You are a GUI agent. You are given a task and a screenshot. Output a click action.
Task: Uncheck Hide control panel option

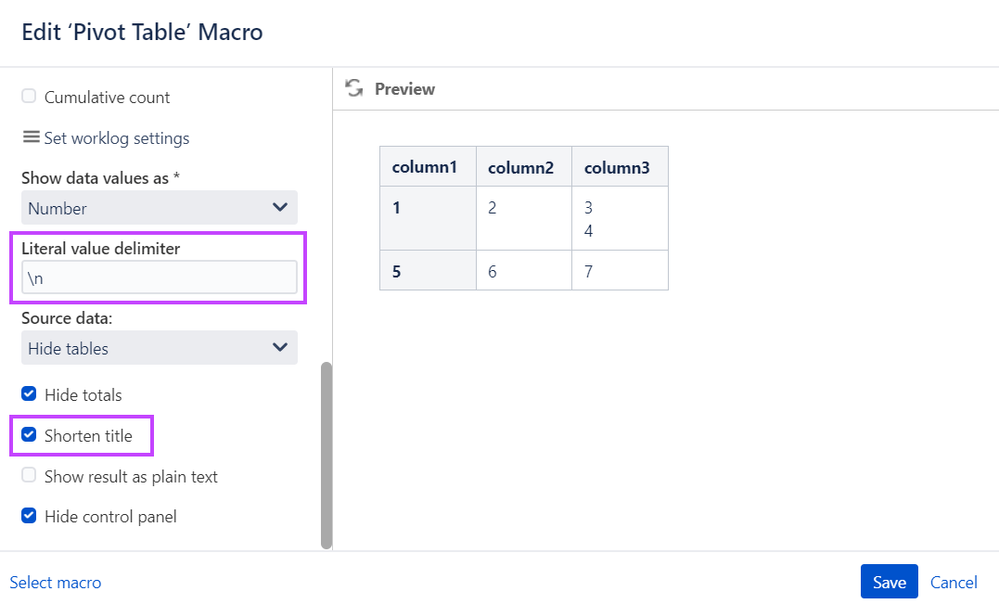(x=29, y=516)
